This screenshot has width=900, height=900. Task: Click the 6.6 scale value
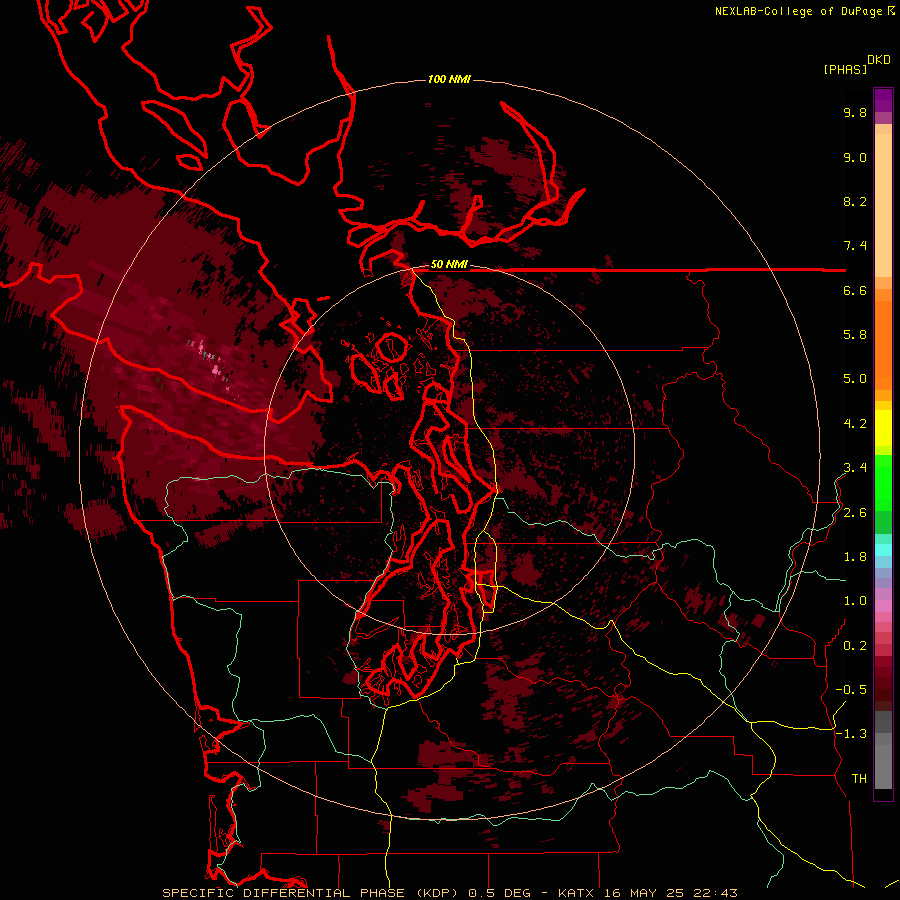[x=855, y=290]
